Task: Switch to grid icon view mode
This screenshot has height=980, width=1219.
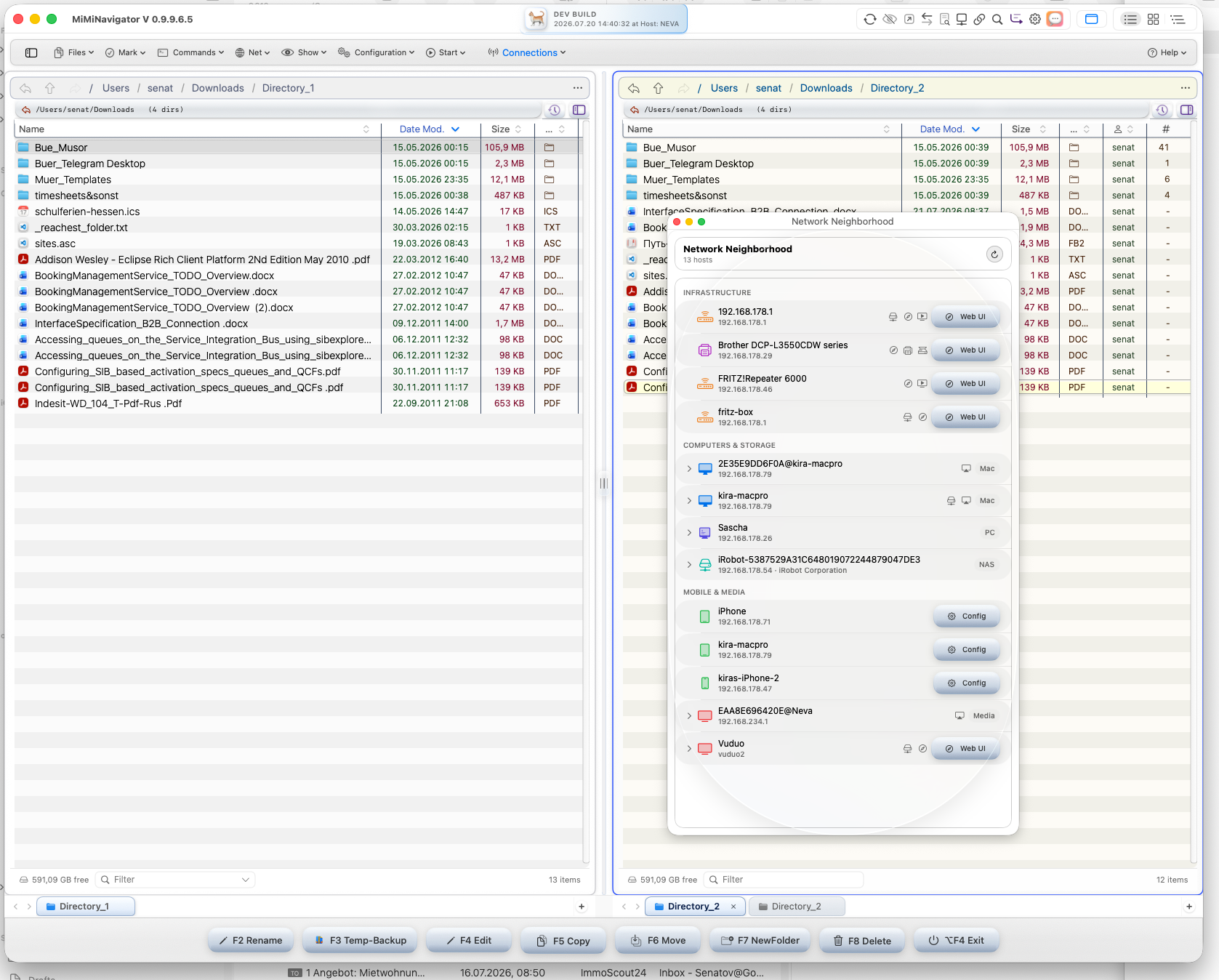Action: (1154, 20)
